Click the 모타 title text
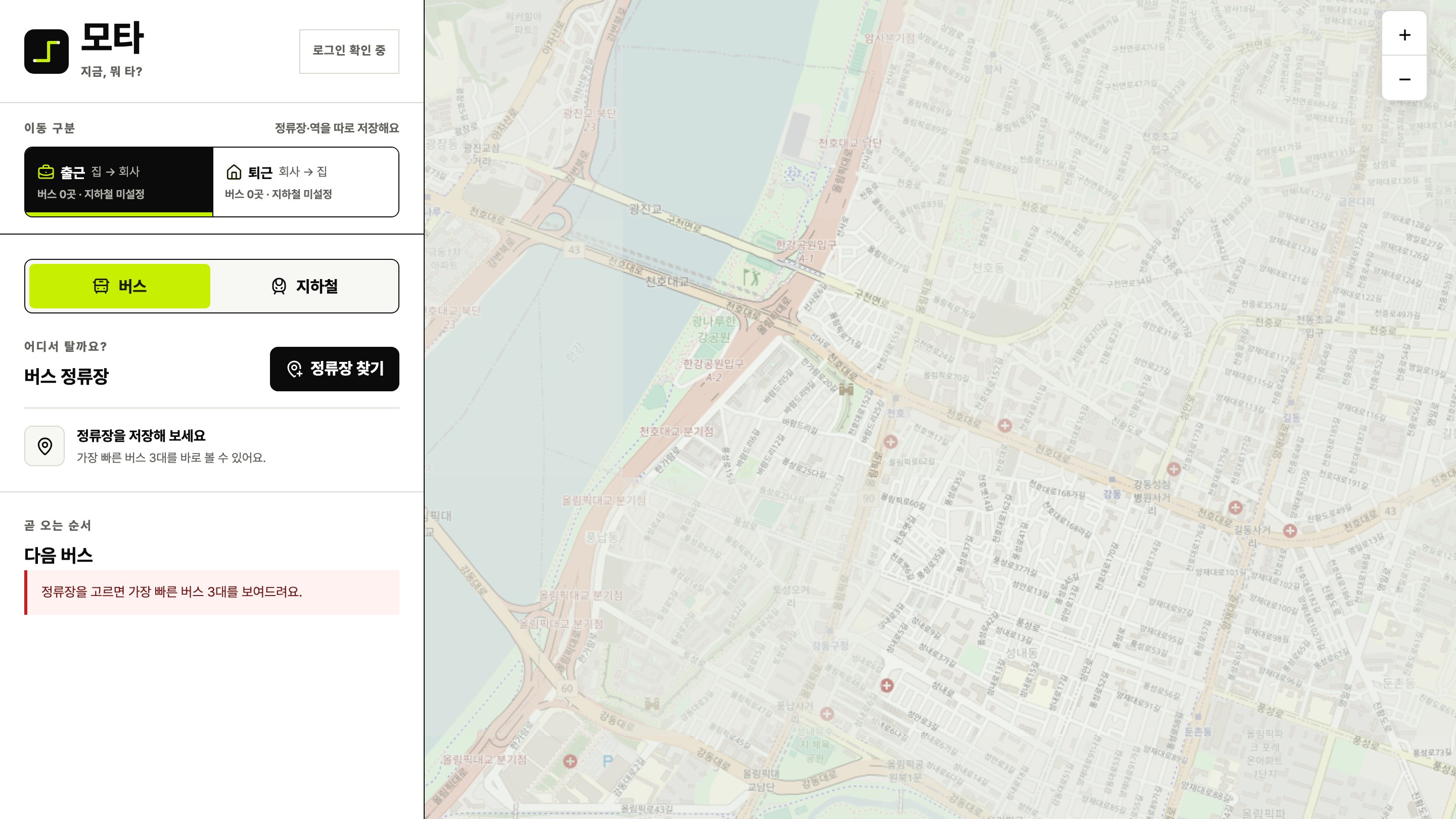 (x=112, y=38)
